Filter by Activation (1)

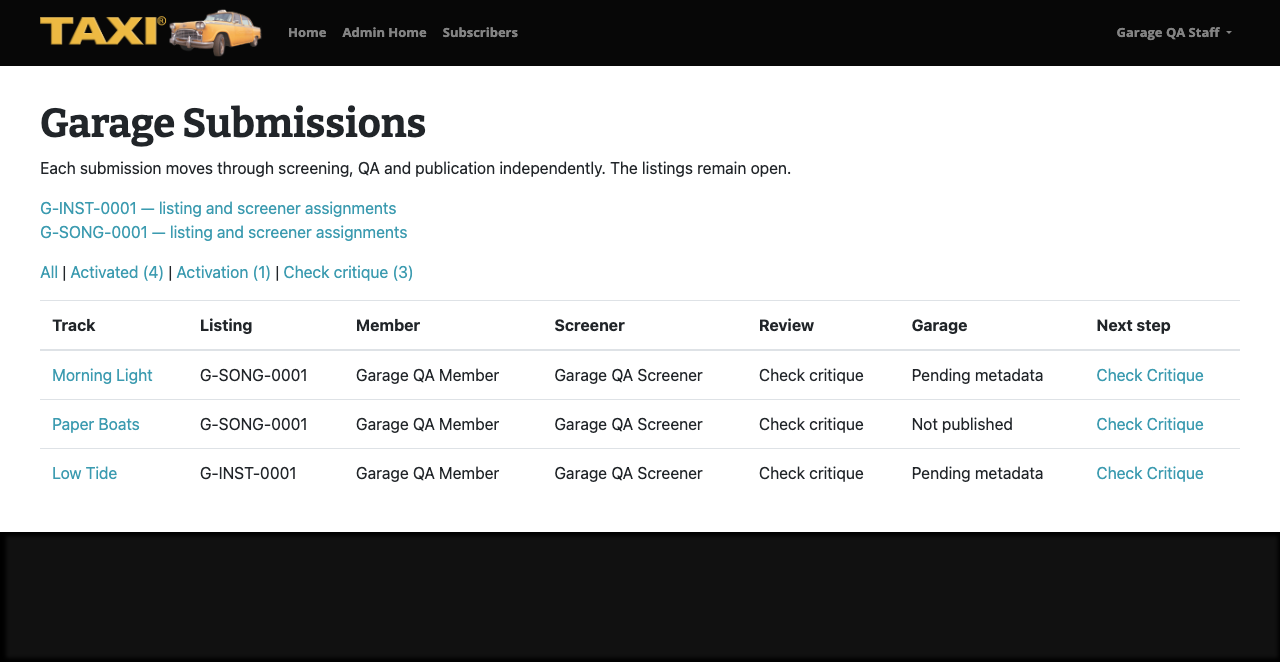tap(224, 272)
